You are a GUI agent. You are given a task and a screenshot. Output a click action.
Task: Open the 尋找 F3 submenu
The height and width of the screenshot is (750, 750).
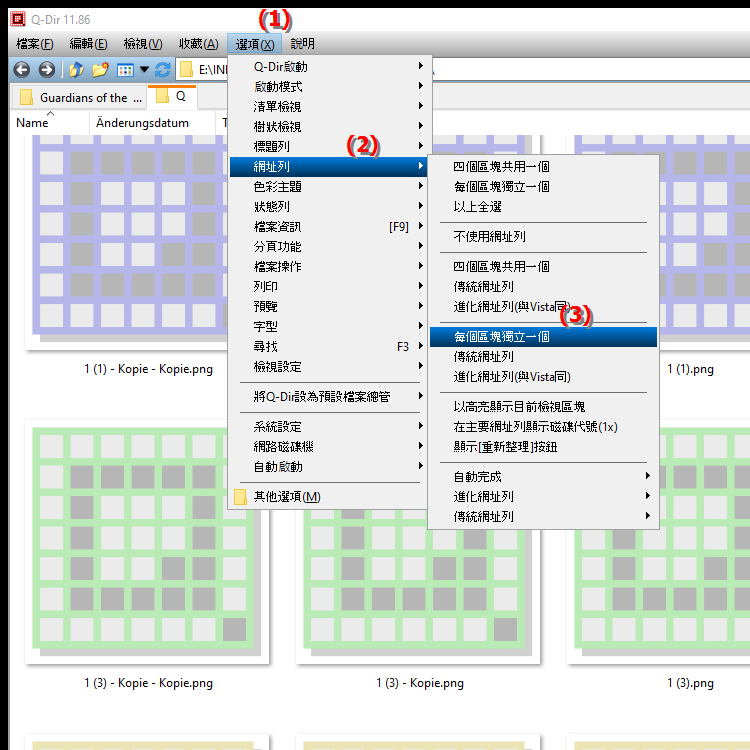click(x=329, y=347)
